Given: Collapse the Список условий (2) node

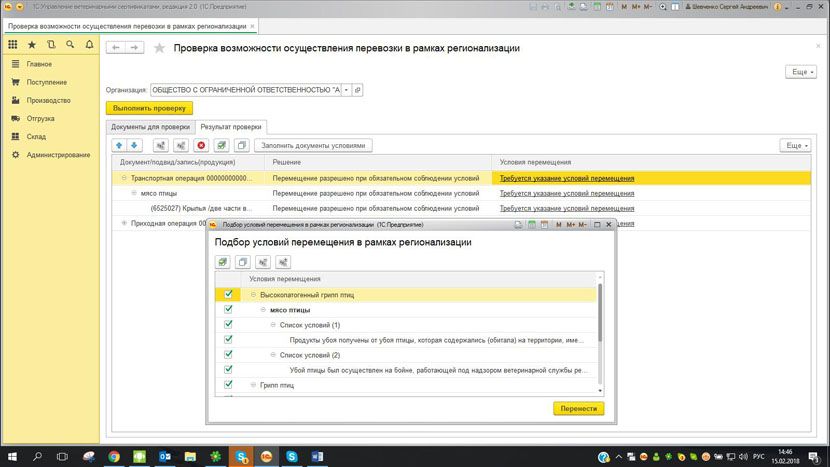Looking at the screenshot, I should [273, 355].
